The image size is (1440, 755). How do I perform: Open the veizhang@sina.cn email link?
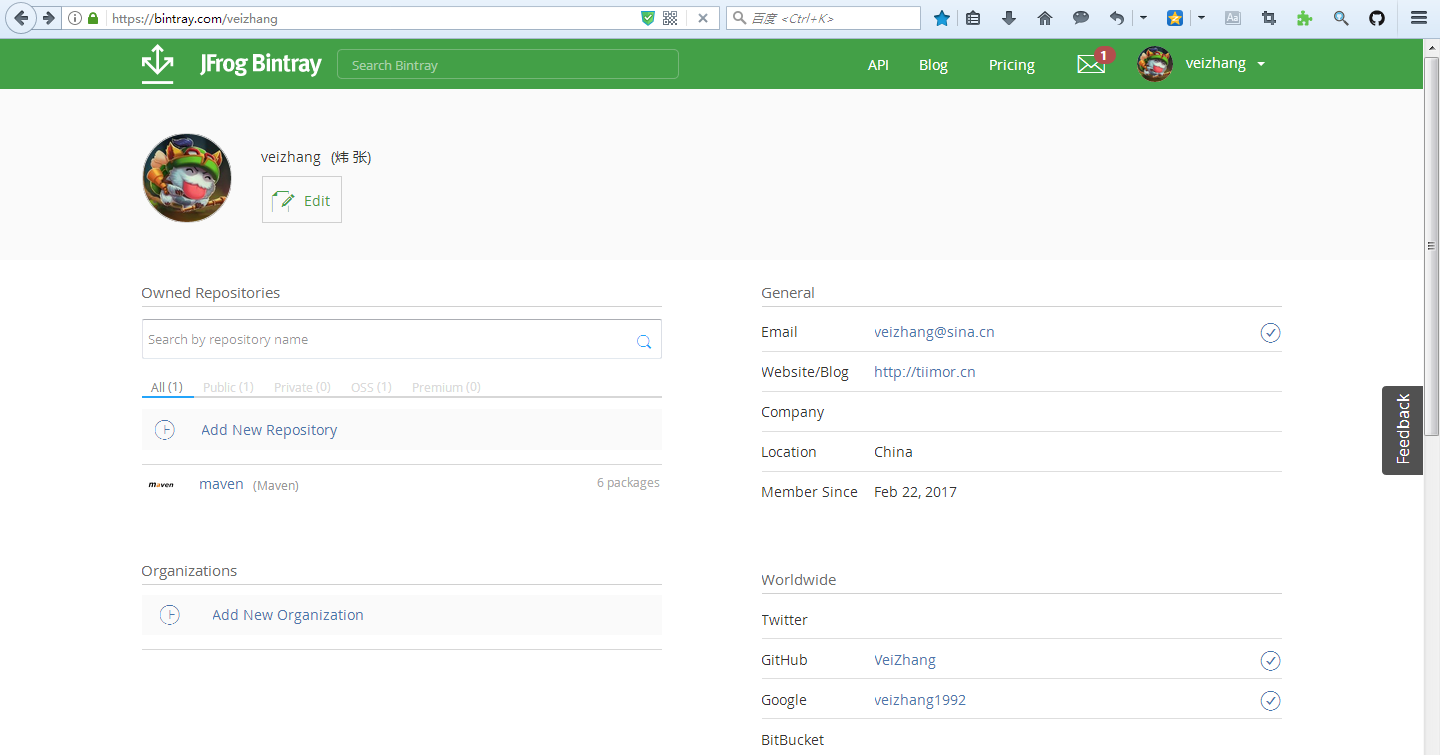(934, 332)
